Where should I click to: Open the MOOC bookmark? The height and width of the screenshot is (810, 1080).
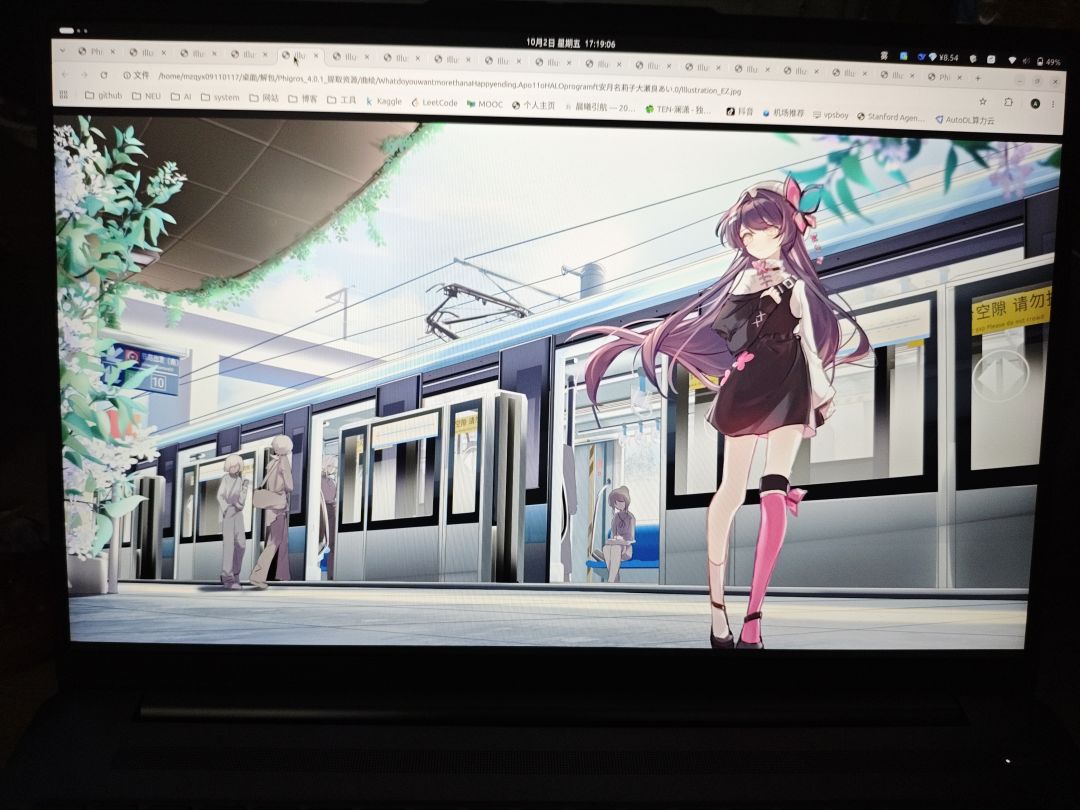coord(485,104)
